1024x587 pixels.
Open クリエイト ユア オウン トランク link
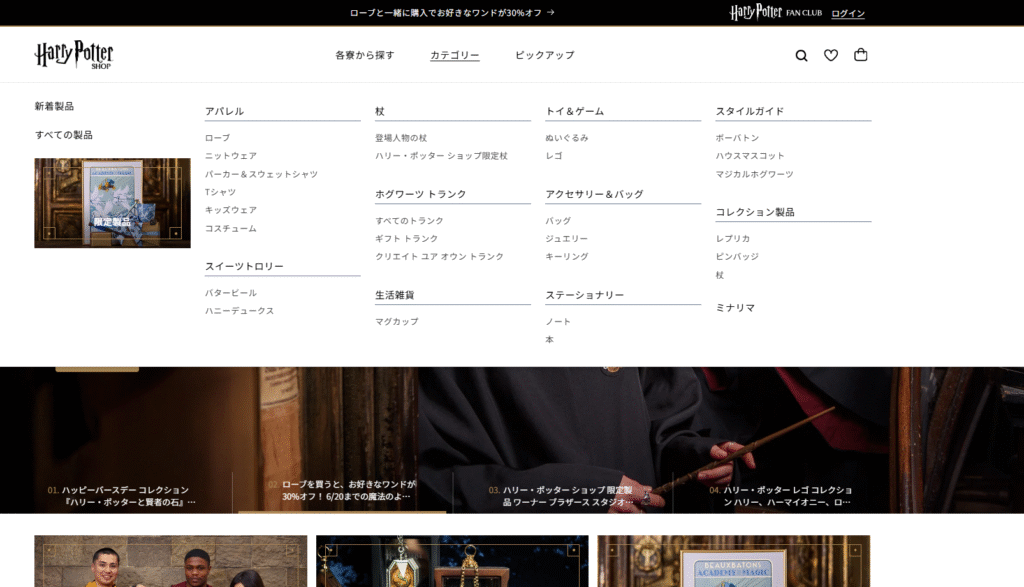point(440,257)
